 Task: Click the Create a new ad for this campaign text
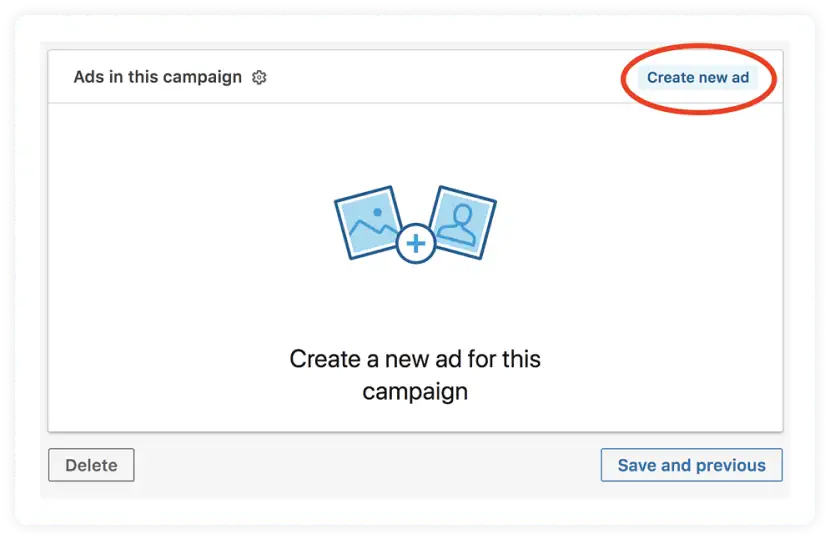(415, 375)
